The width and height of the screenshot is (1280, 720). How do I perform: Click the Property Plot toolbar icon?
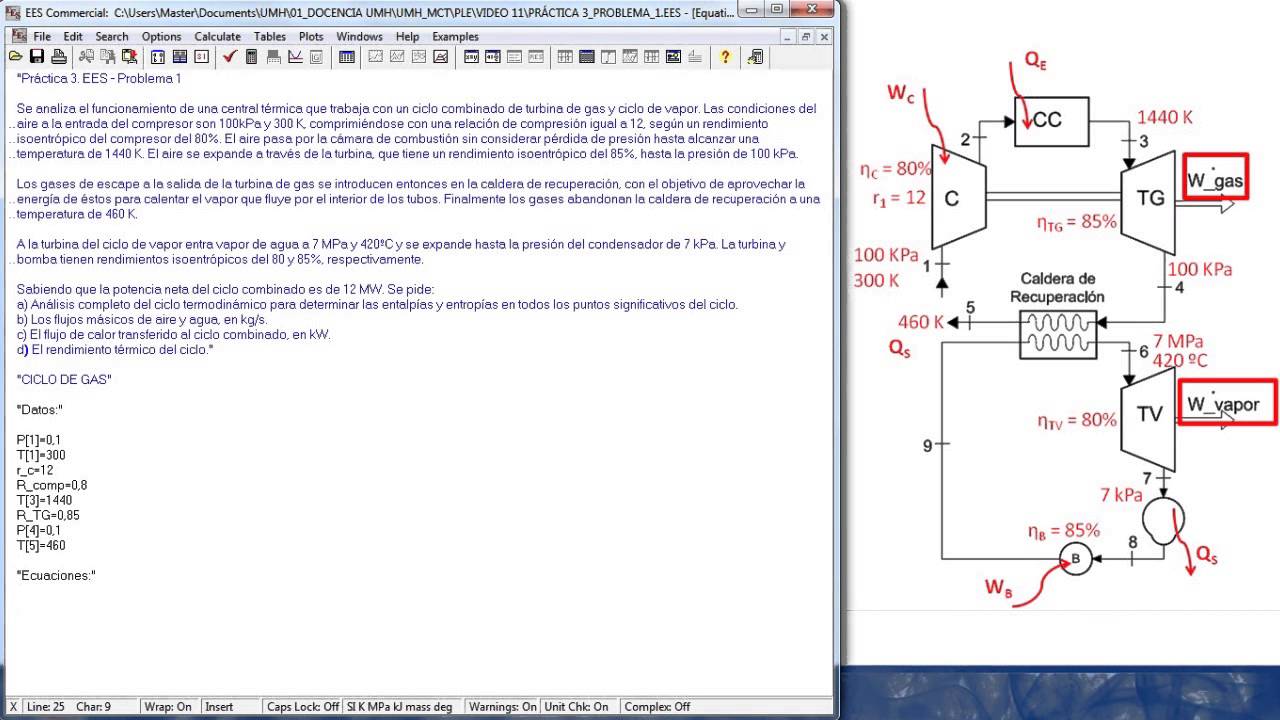point(441,57)
